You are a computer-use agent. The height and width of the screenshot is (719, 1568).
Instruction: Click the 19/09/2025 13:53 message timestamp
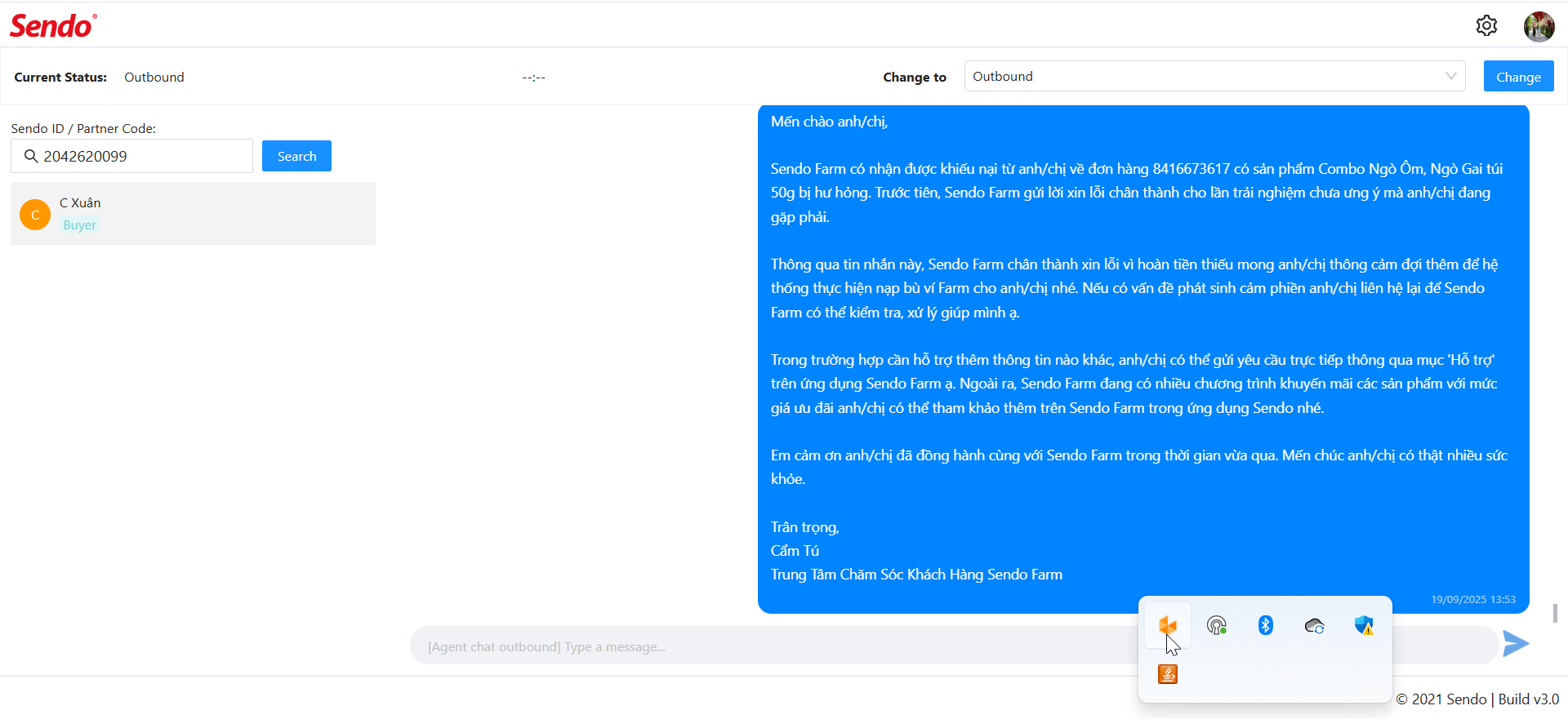click(x=1473, y=599)
